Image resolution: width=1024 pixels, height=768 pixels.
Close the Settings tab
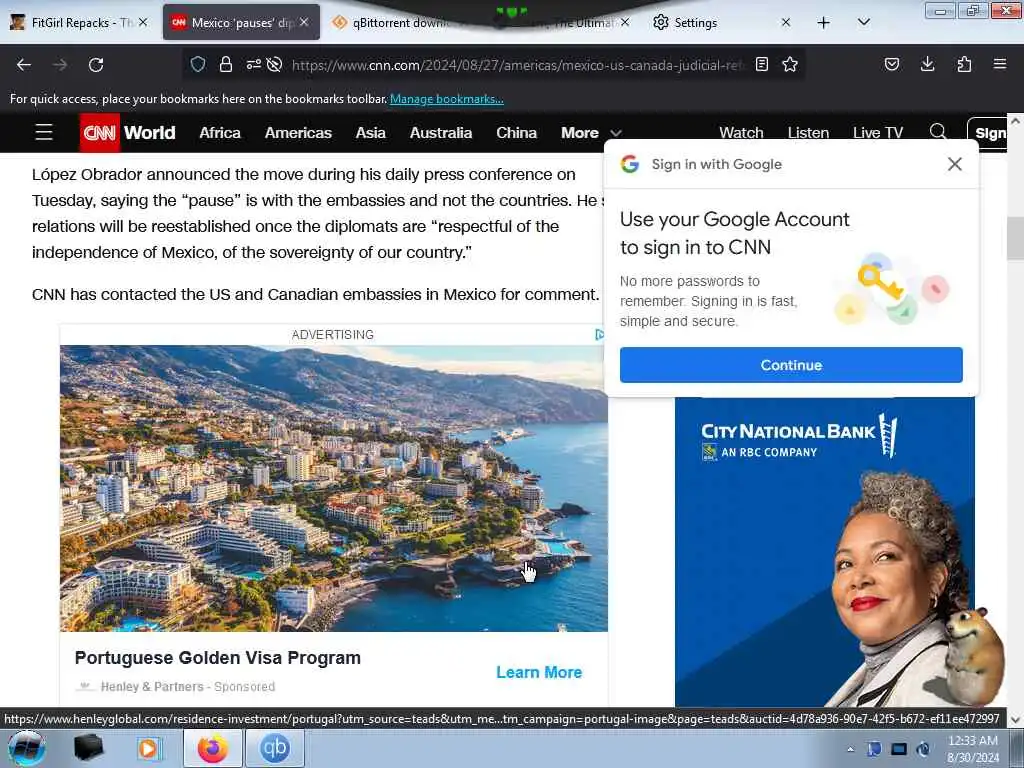pos(786,22)
